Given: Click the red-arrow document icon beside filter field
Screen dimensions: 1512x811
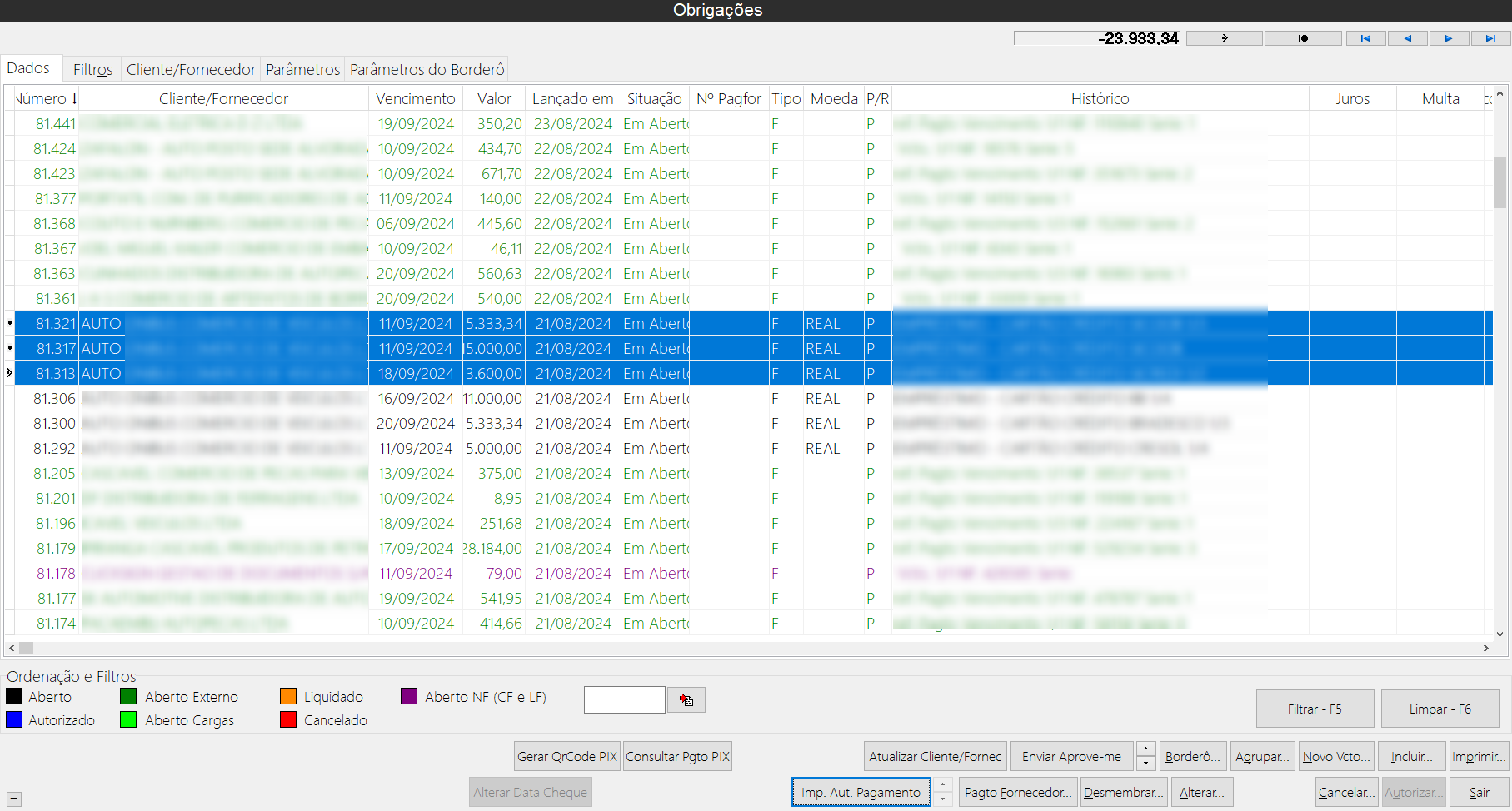Looking at the screenshot, I should click(686, 700).
